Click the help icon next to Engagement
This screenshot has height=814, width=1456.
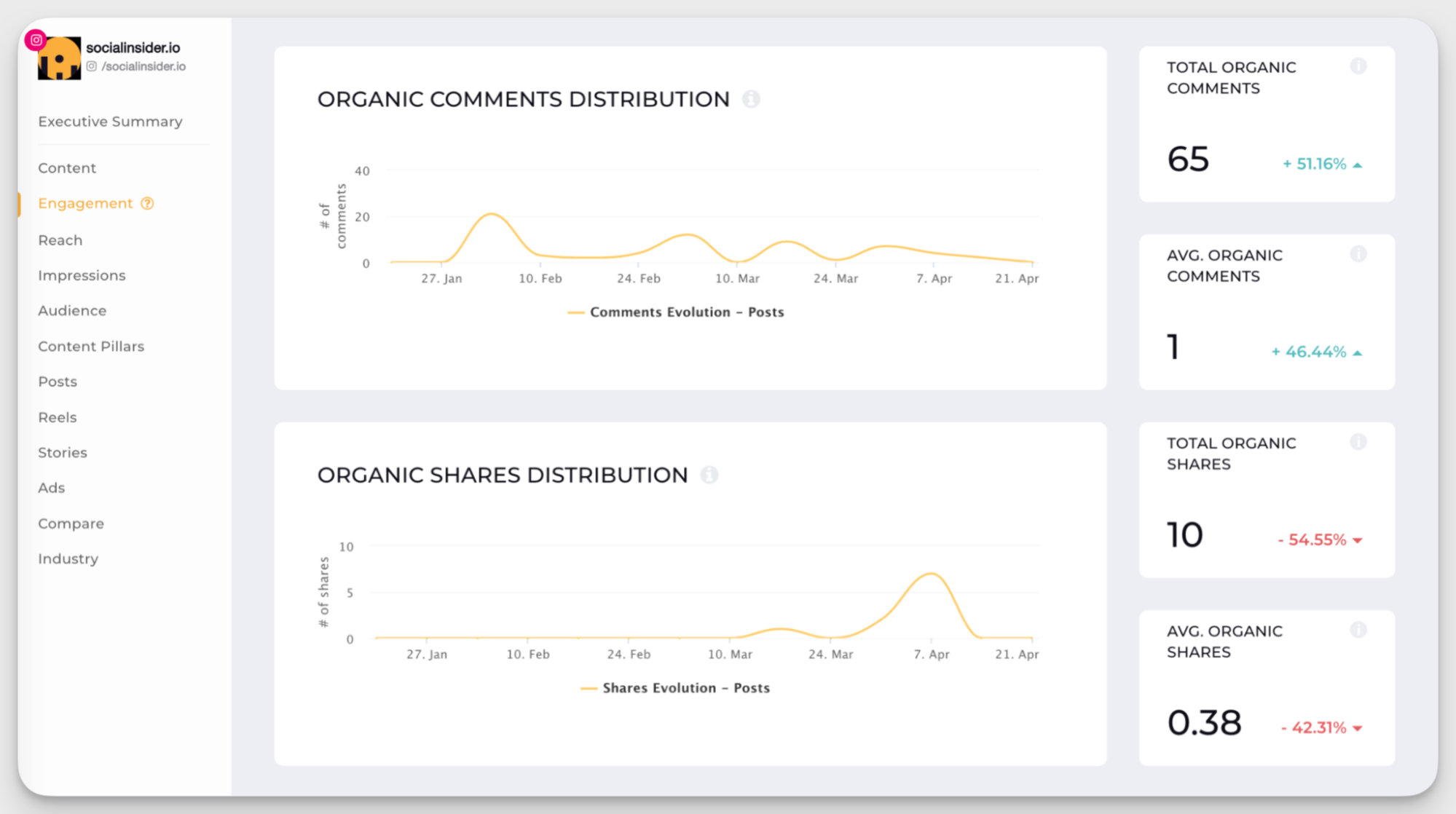coord(148,203)
